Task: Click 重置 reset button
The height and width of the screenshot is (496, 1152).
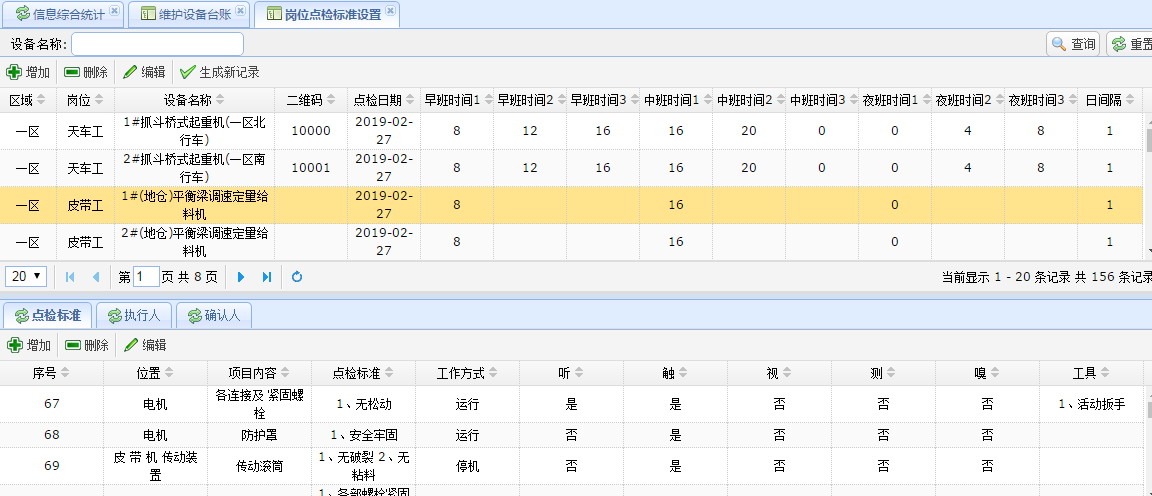Action: [1131, 44]
